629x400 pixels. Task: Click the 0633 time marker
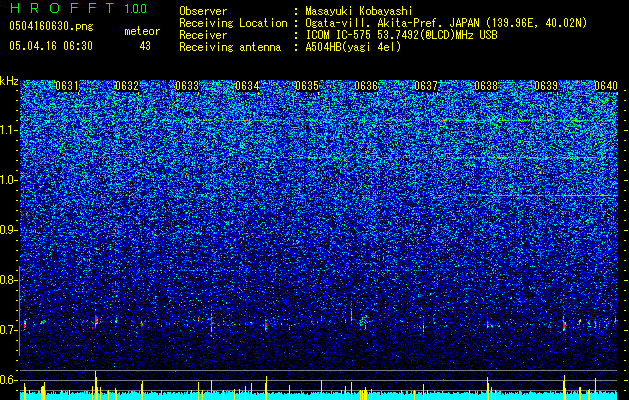coord(187,86)
